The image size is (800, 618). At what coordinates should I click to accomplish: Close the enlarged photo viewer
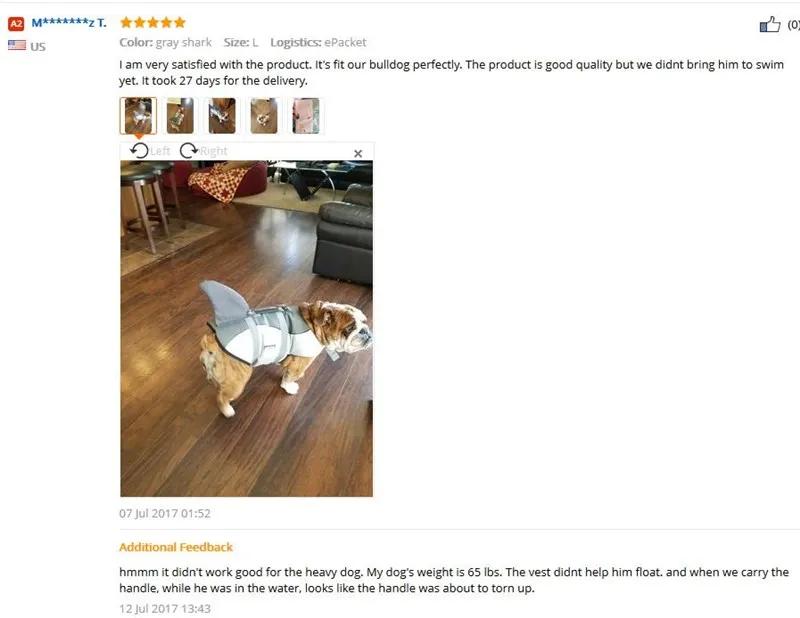(x=358, y=153)
